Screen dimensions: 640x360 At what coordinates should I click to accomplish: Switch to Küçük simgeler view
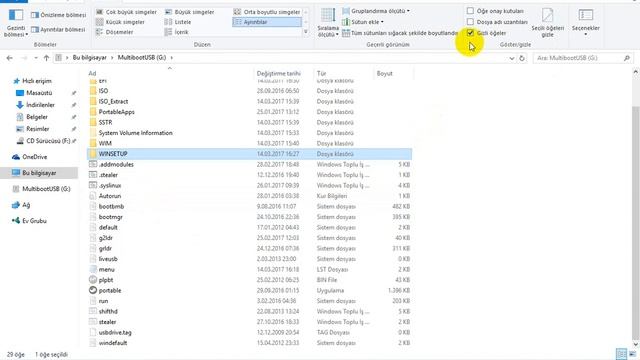coord(120,22)
